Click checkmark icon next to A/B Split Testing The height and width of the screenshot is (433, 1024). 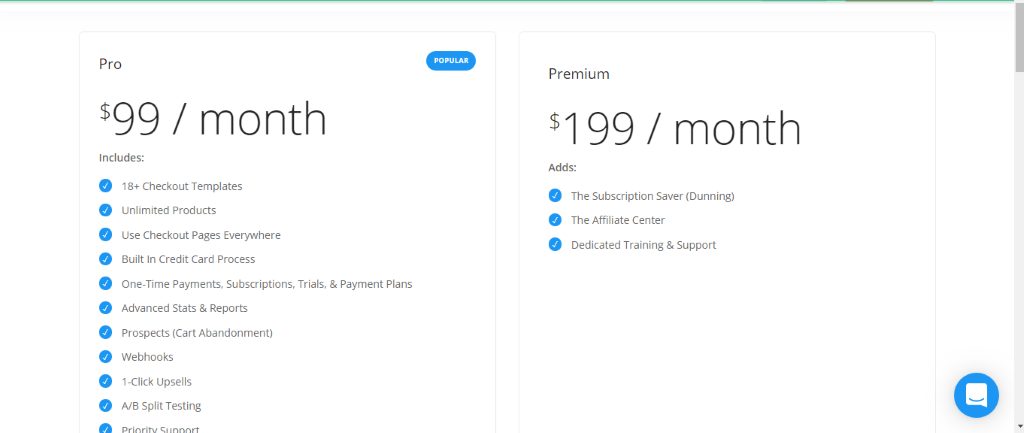tap(105, 406)
